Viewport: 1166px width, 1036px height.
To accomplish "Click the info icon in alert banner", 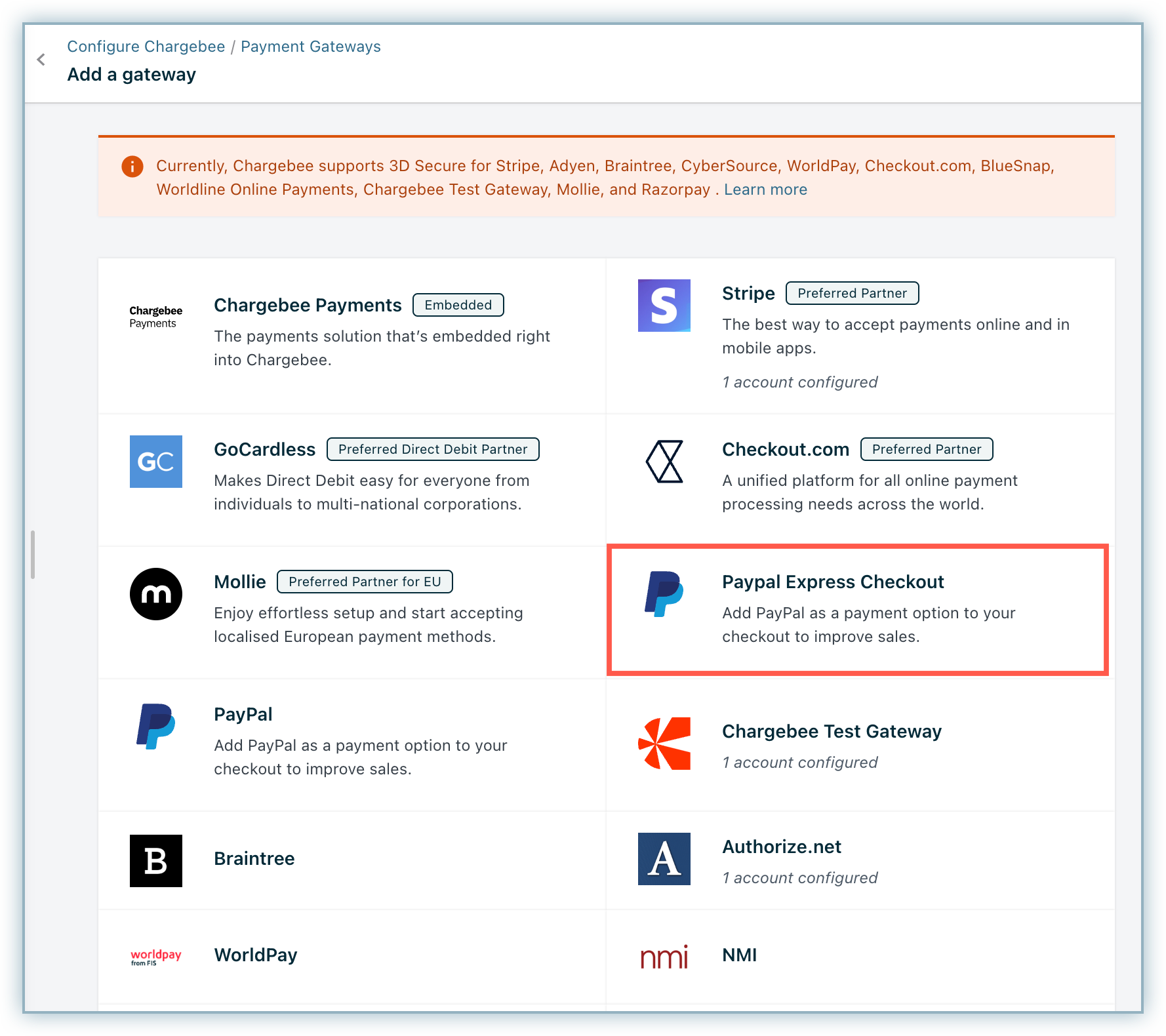I will coord(132,167).
